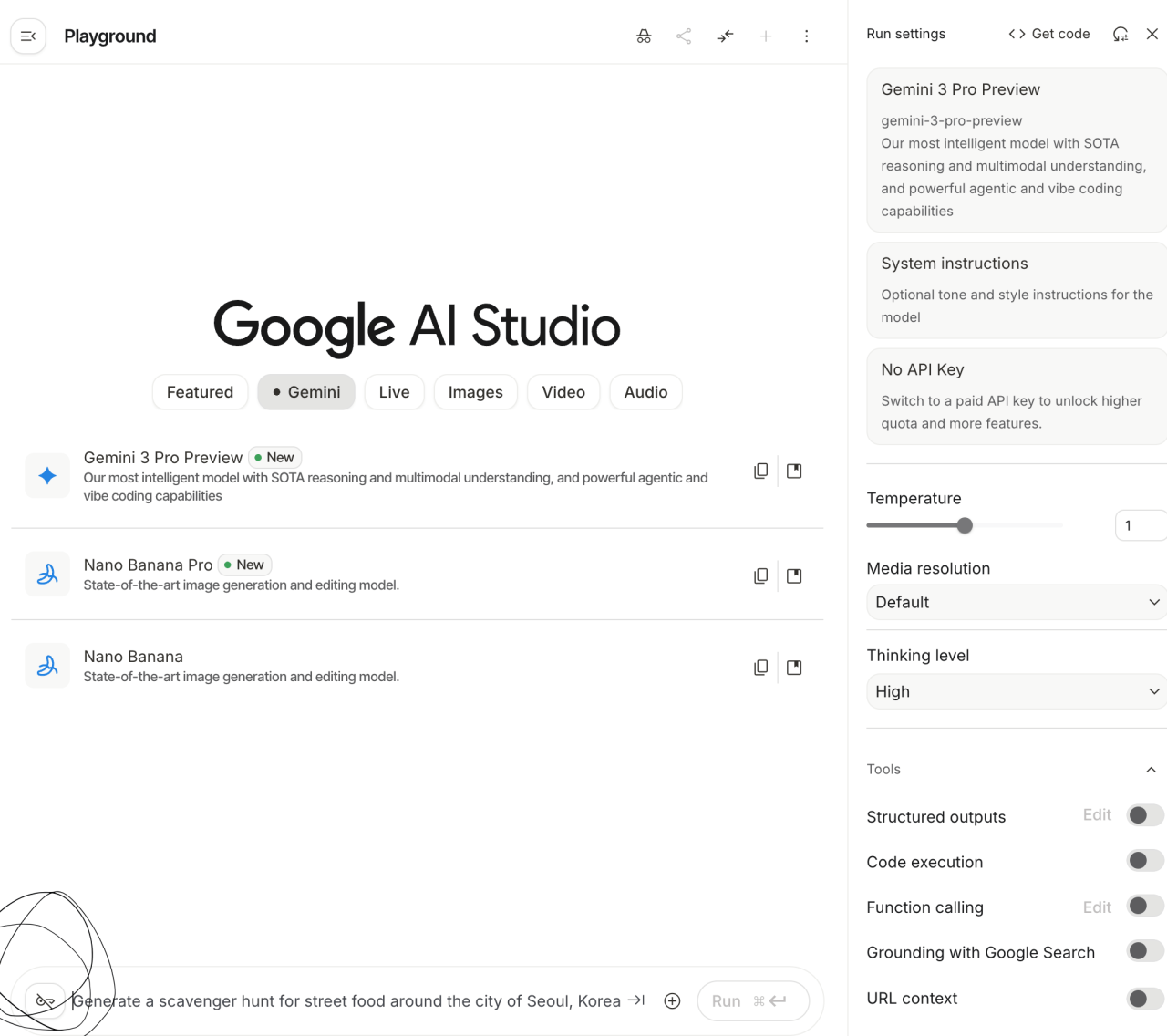Copy model ID for Nano Banana
The width and height of the screenshot is (1167, 1036).
(760, 667)
